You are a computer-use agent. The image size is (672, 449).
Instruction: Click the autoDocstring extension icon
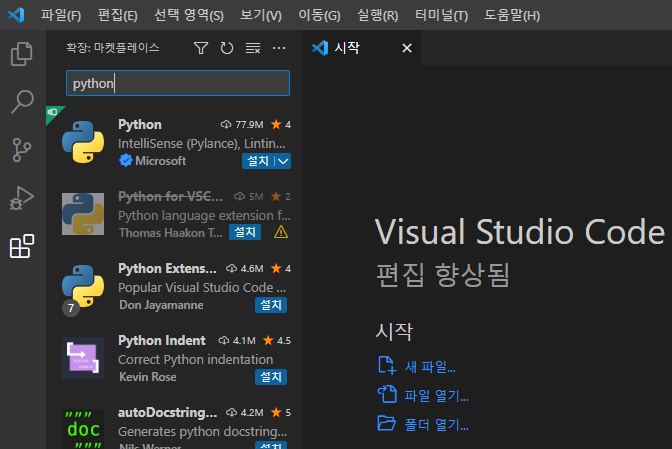[83, 428]
